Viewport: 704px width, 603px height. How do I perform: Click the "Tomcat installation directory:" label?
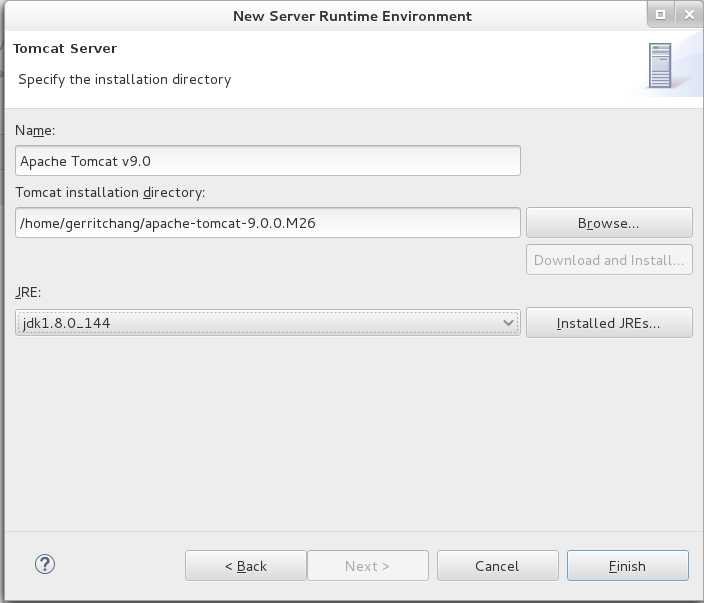coord(110,192)
